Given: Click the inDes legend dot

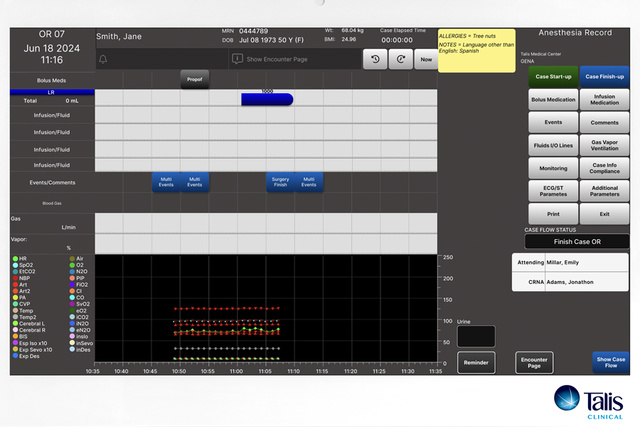Looking at the screenshot, I should [x=72, y=349].
